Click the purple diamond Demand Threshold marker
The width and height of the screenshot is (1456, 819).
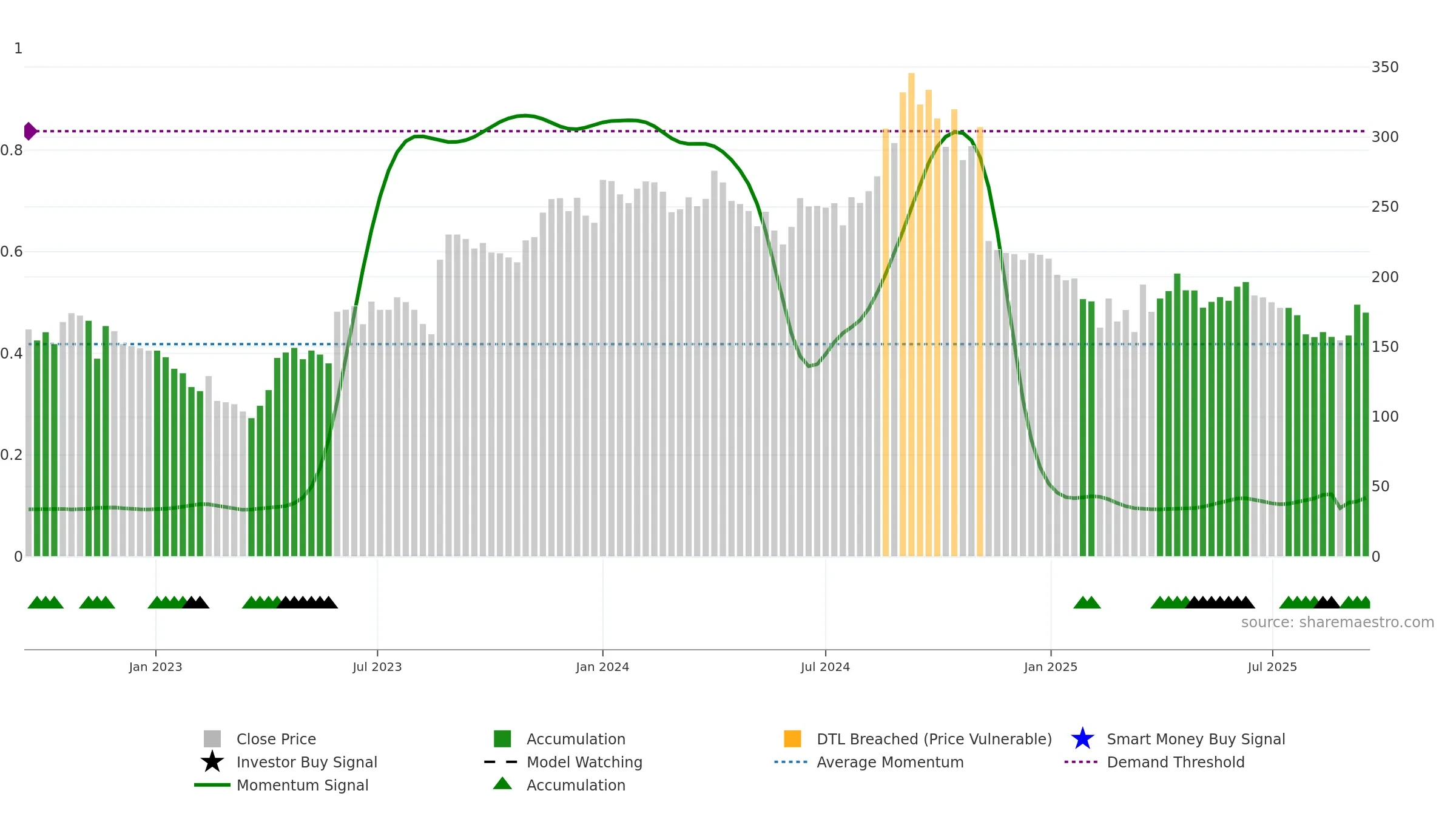click(30, 131)
